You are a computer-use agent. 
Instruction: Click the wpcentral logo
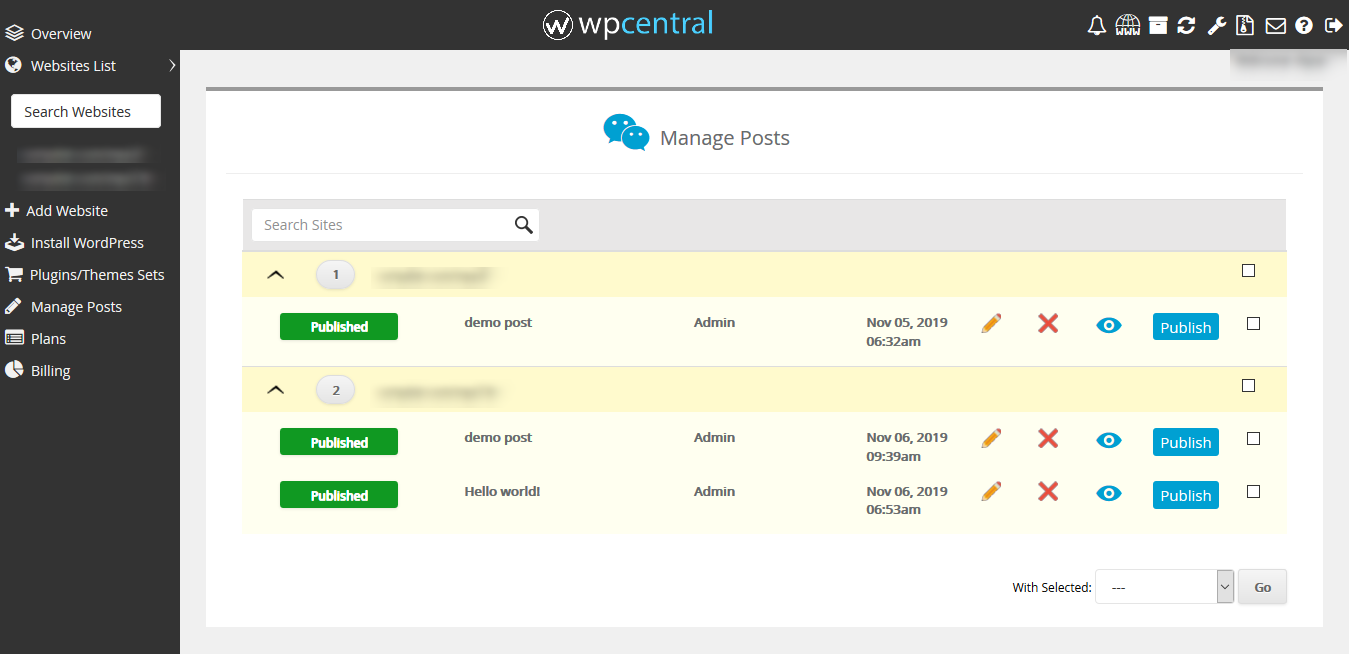pos(628,24)
